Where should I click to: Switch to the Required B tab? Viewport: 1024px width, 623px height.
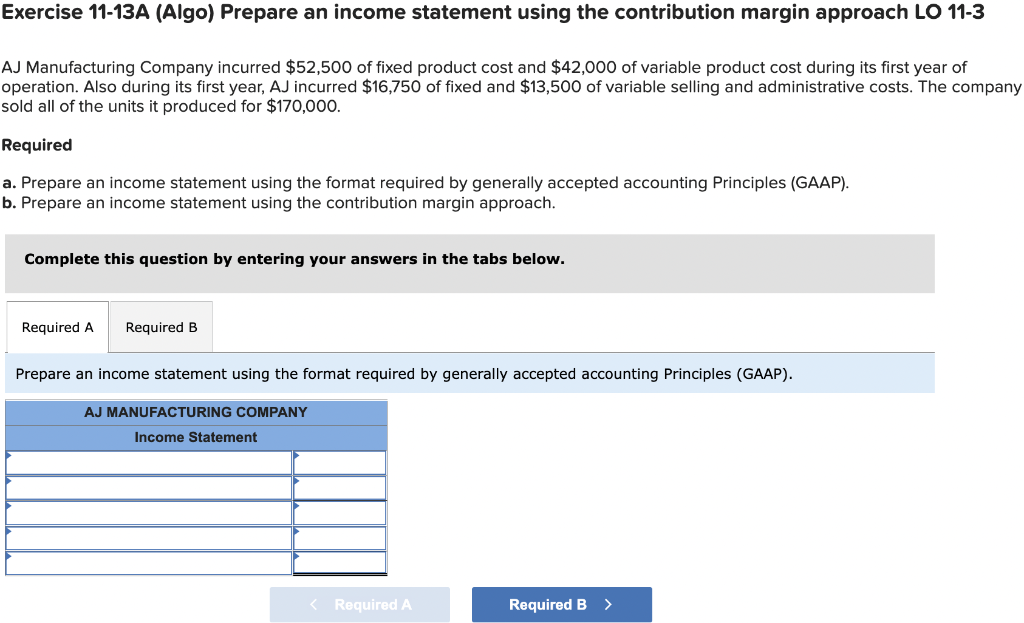[160, 327]
